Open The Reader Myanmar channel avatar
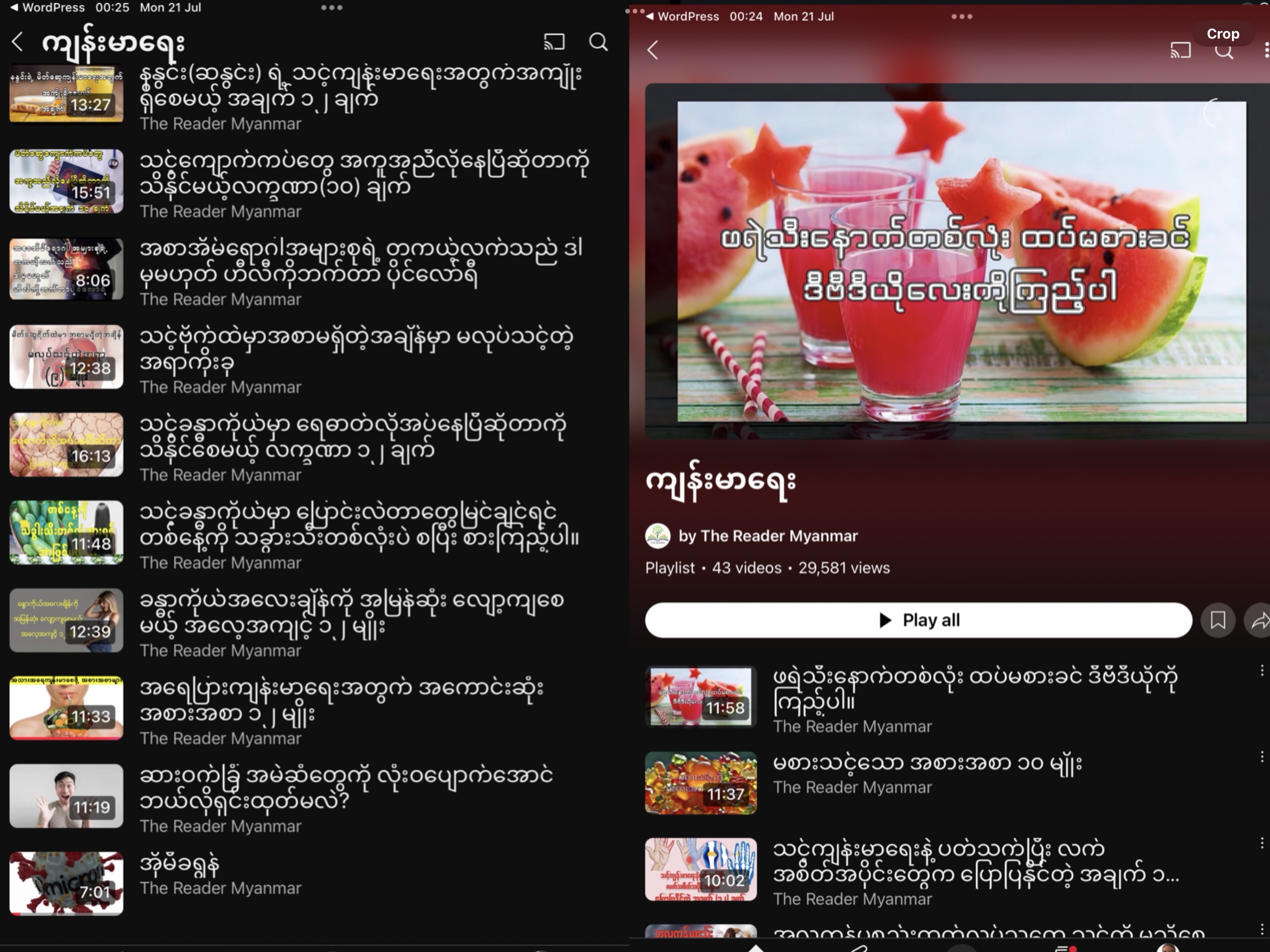 [x=657, y=535]
